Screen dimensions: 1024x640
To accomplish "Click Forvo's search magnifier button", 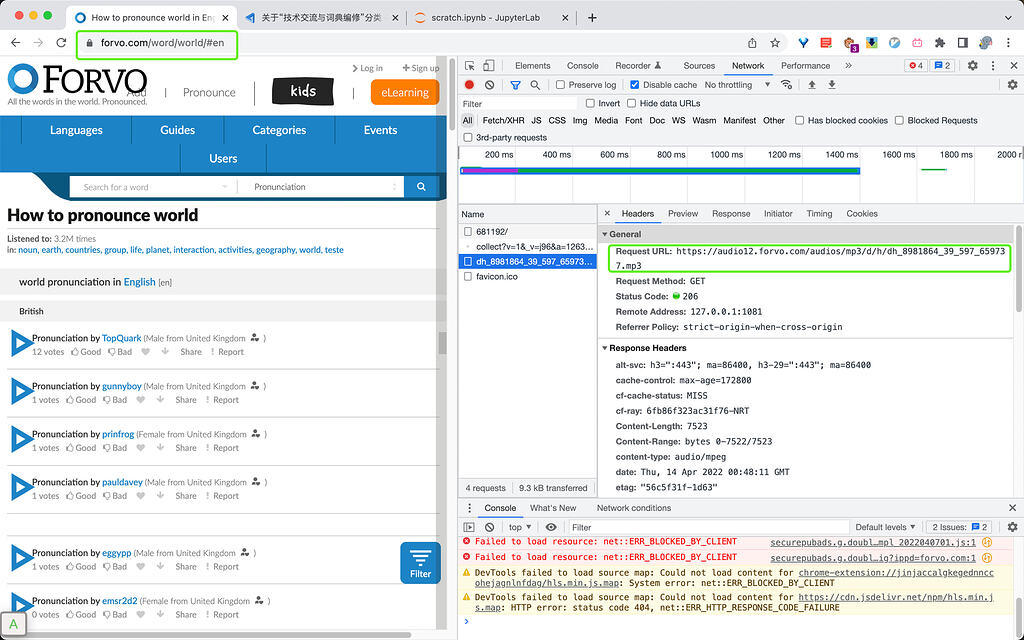I will tap(420, 186).
